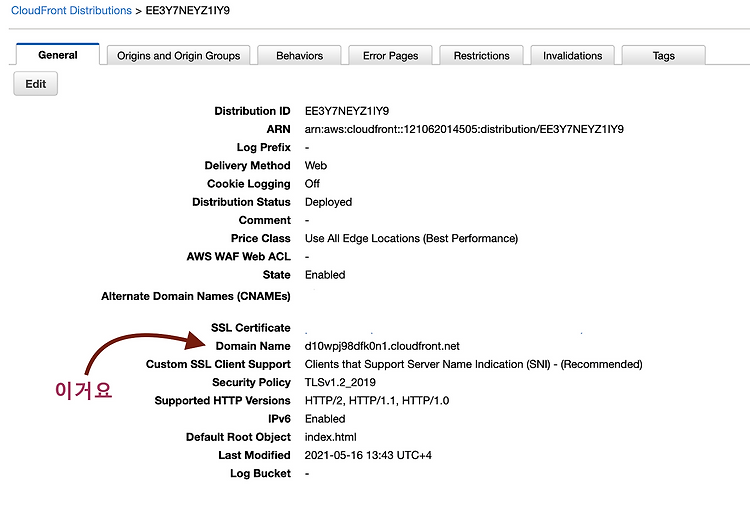Image resolution: width=750 pixels, height=512 pixels.
Task: Click the Price Class value Use All Edge Locations
Action: click(411, 238)
